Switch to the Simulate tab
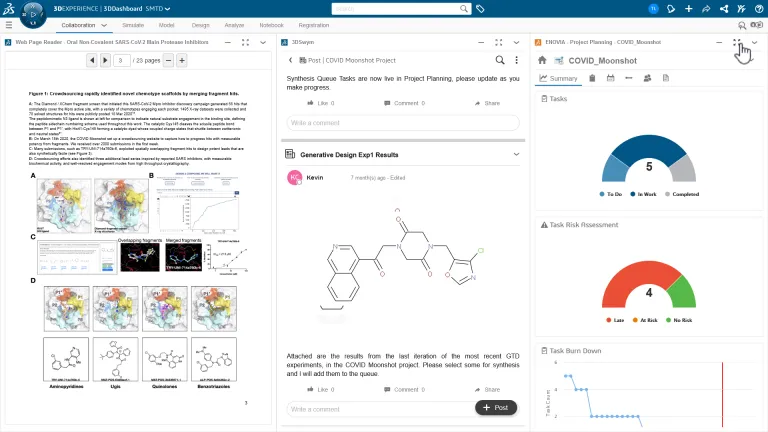Image resolution: width=768 pixels, height=432 pixels. (x=133, y=25)
